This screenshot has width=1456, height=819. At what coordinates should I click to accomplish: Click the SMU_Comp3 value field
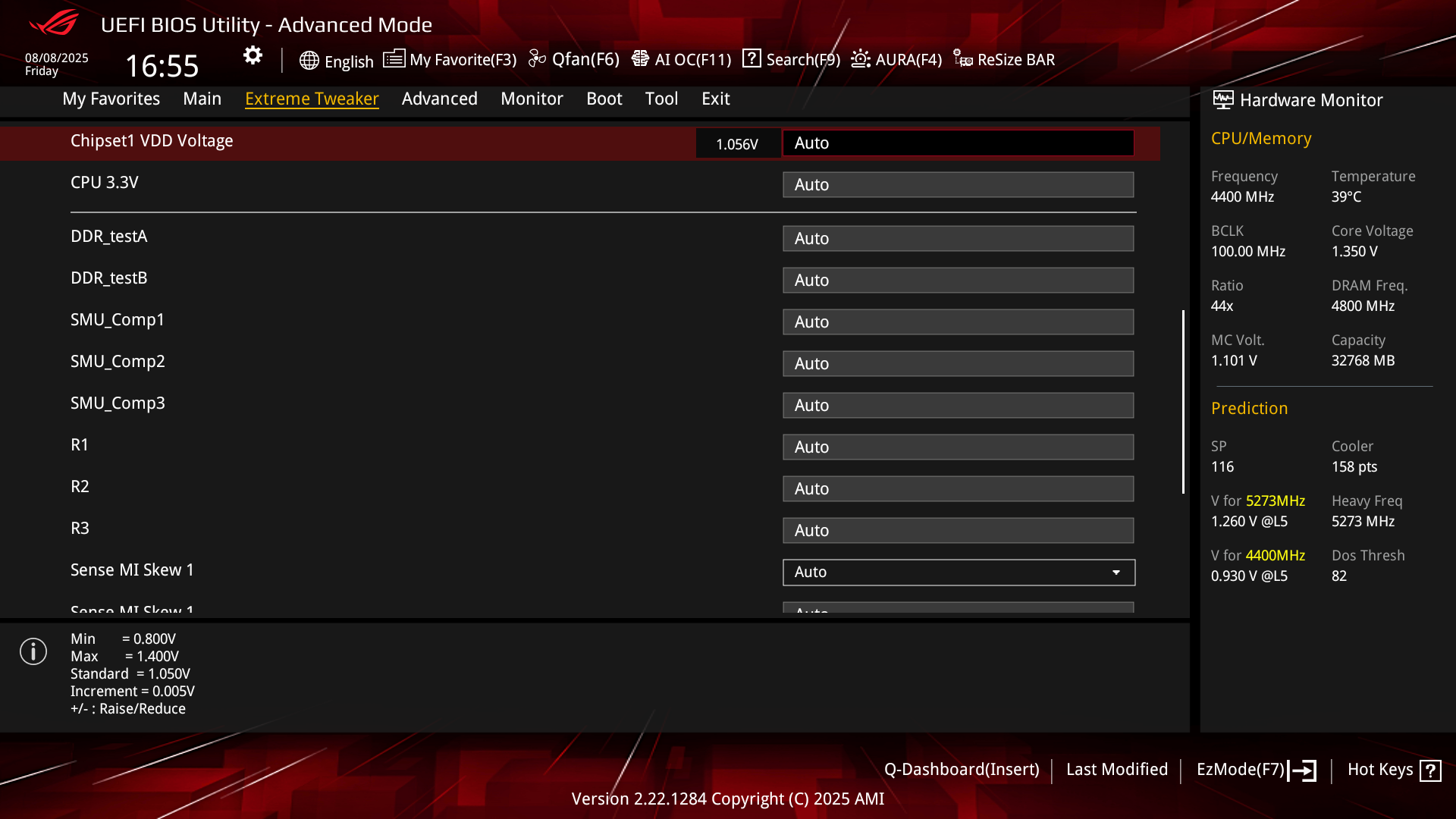coord(959,405)
